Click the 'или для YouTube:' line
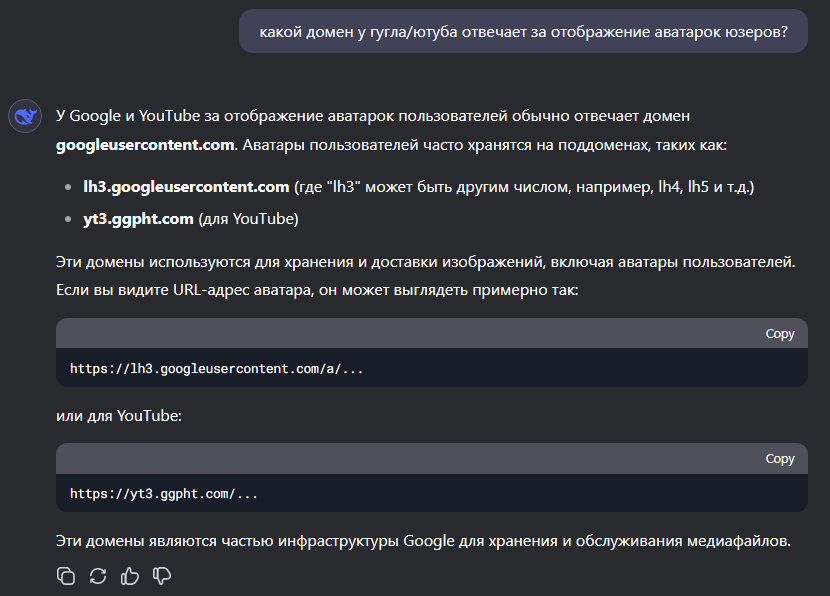This screenshot has height=596, width=830. (119, 416)
